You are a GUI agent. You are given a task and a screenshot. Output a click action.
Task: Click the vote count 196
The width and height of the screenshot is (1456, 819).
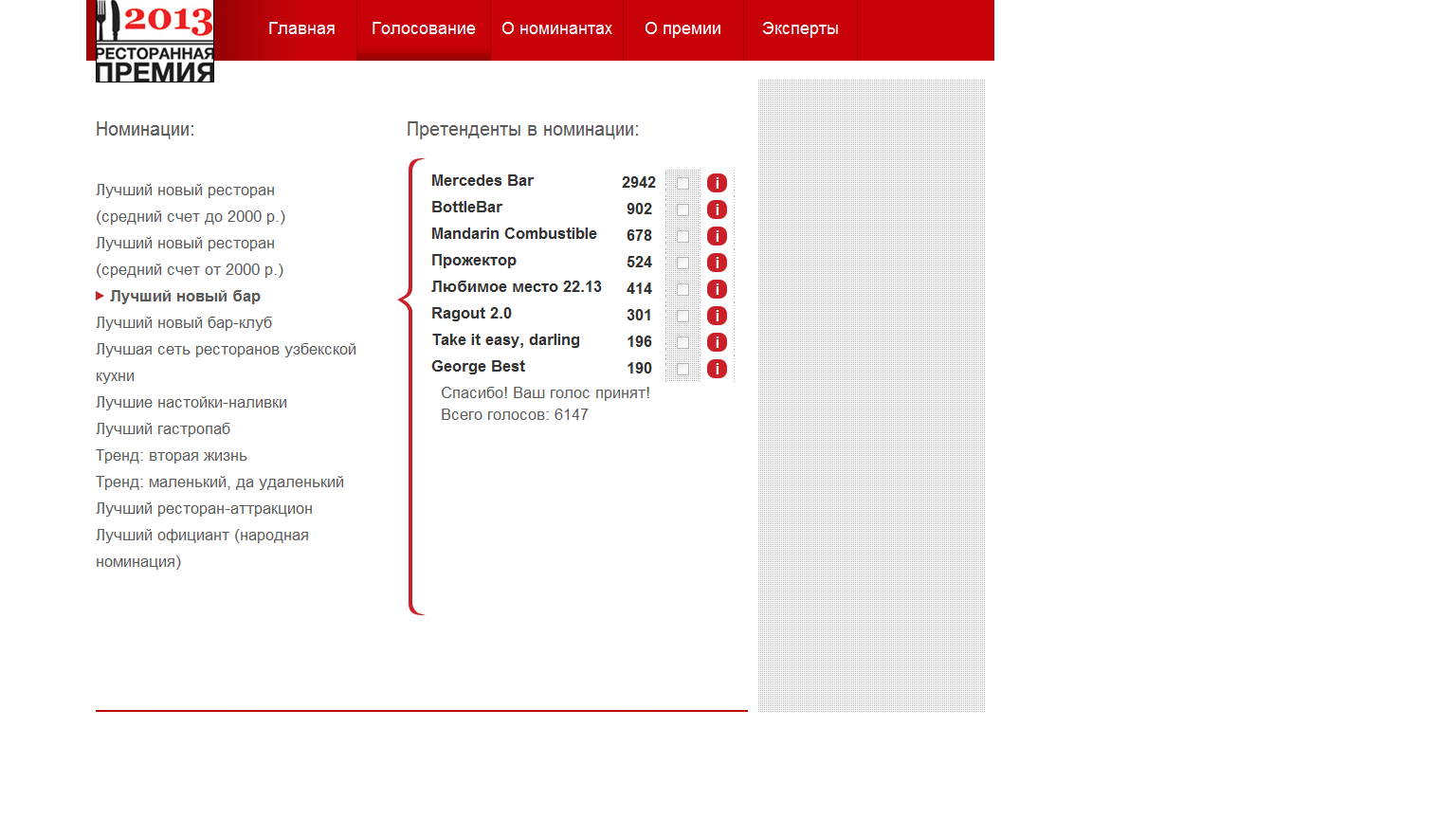tap(639, 341)
